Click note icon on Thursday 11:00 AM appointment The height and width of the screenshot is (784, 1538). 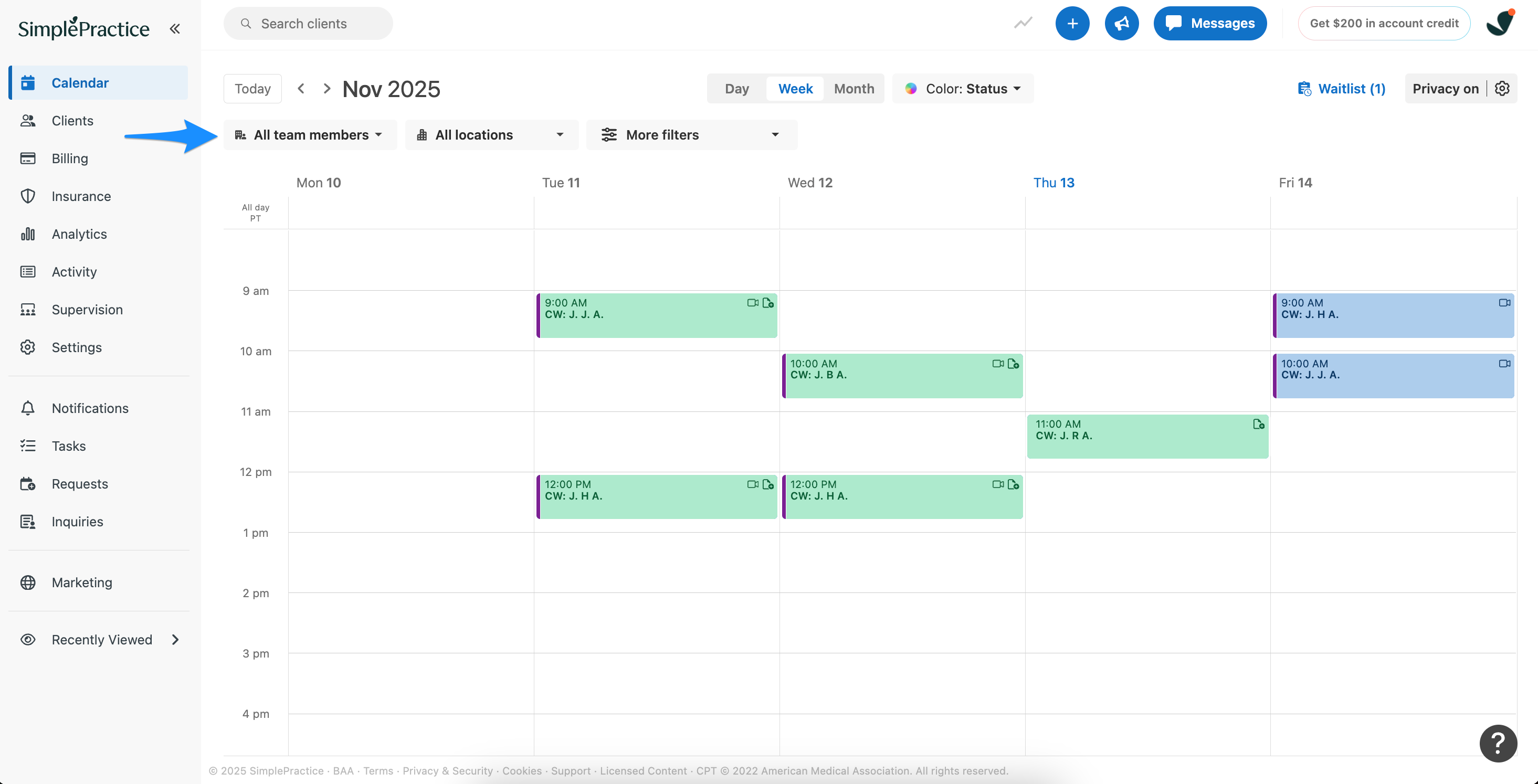click(1259, 424)
